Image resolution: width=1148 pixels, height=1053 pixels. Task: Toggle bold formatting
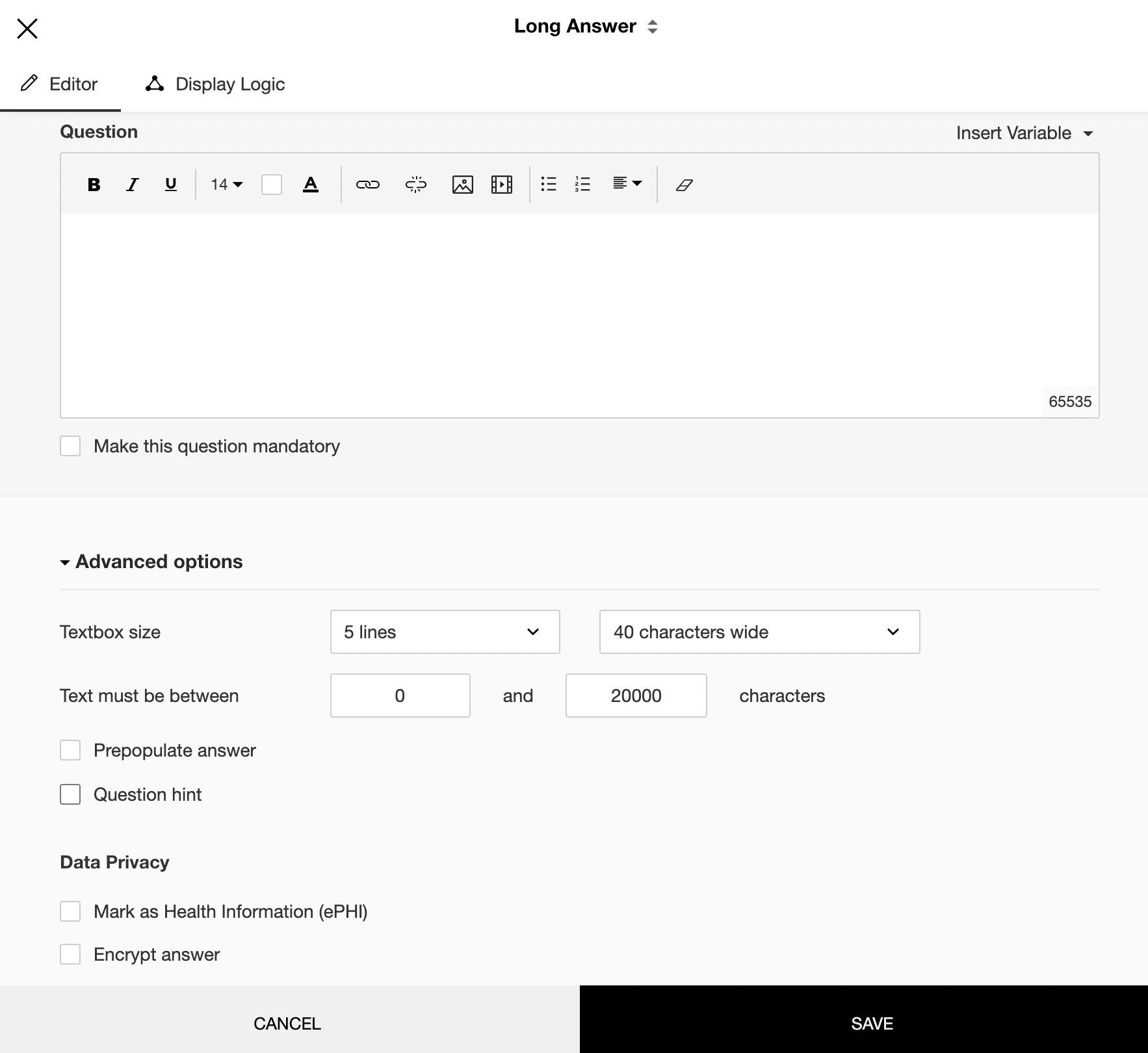(x=94, y=185)
